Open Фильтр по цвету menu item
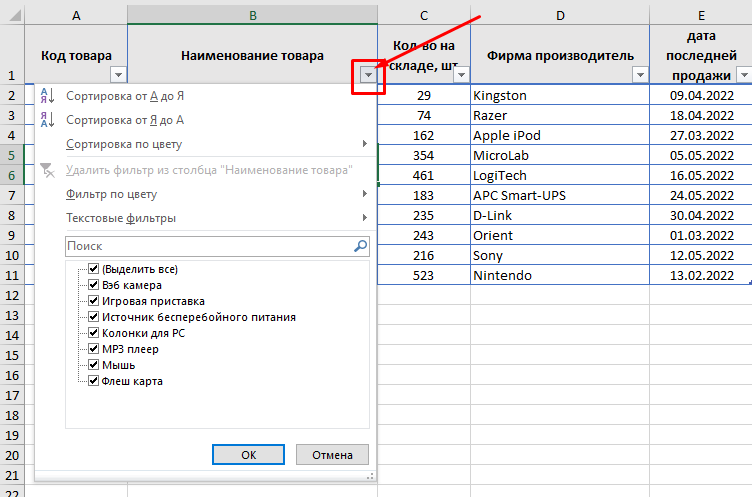 (x=206, y=194)
